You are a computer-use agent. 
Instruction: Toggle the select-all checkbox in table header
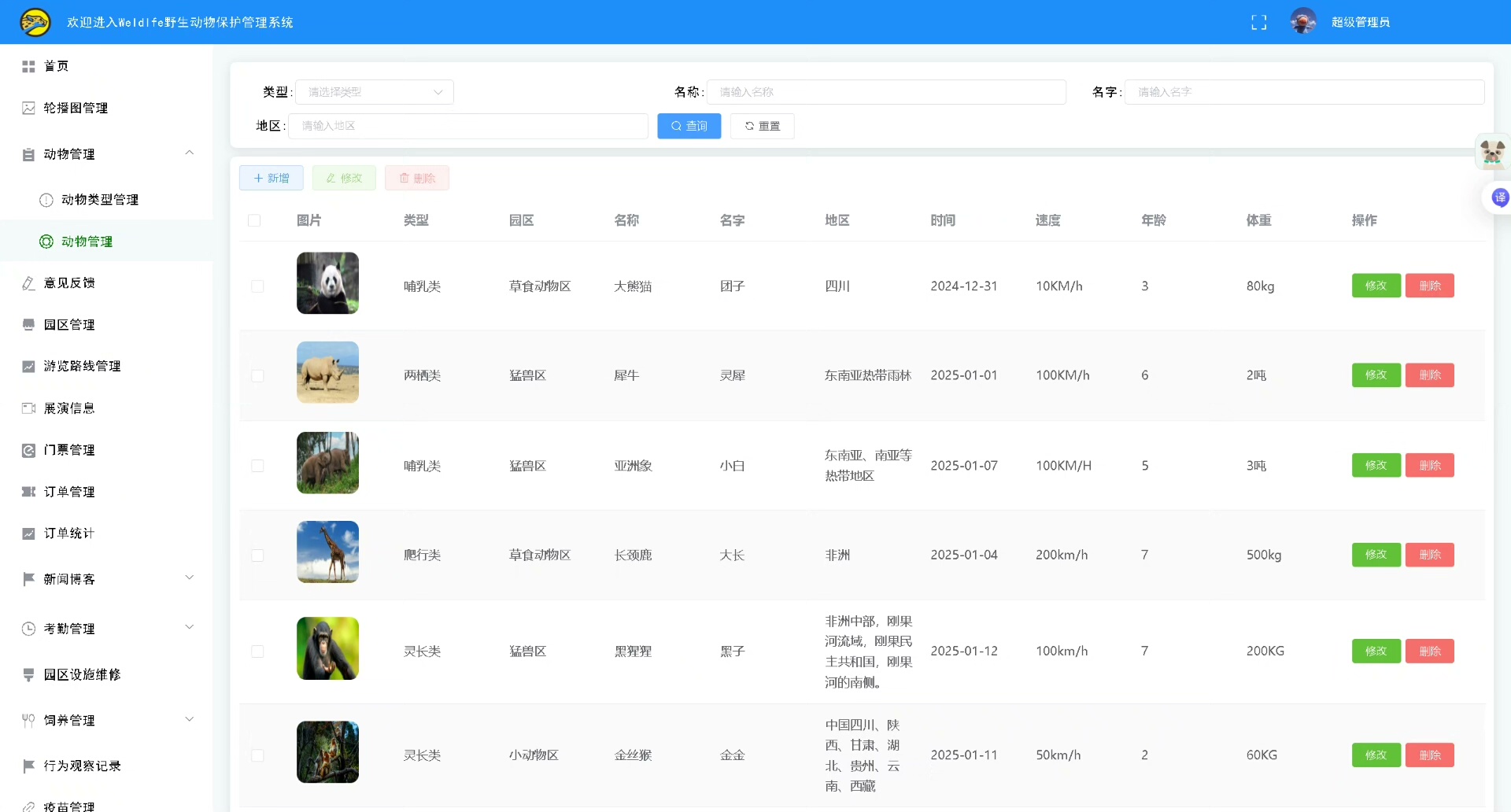click(x=254, y=220)
